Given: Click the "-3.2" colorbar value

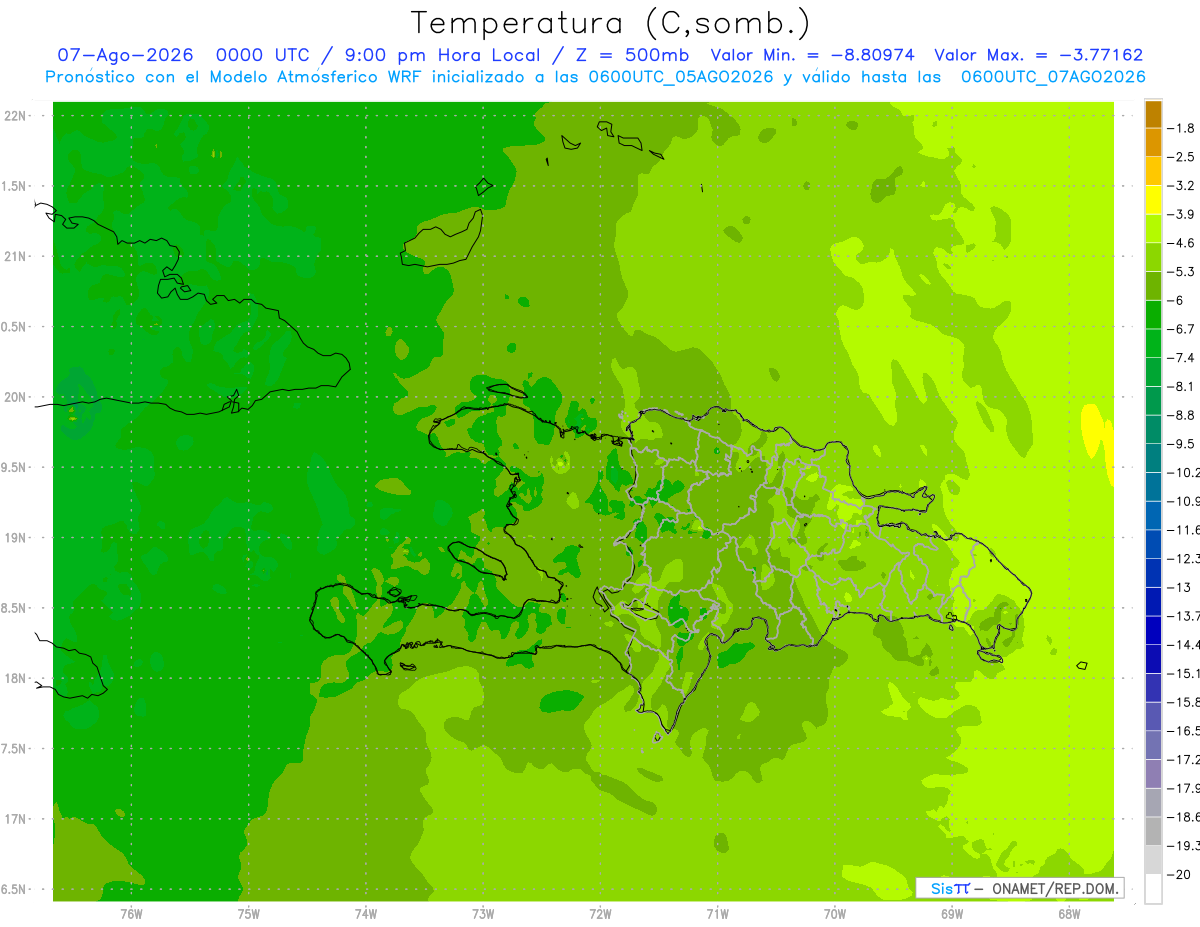Looking at the screenshot, I should [1182, 186].
